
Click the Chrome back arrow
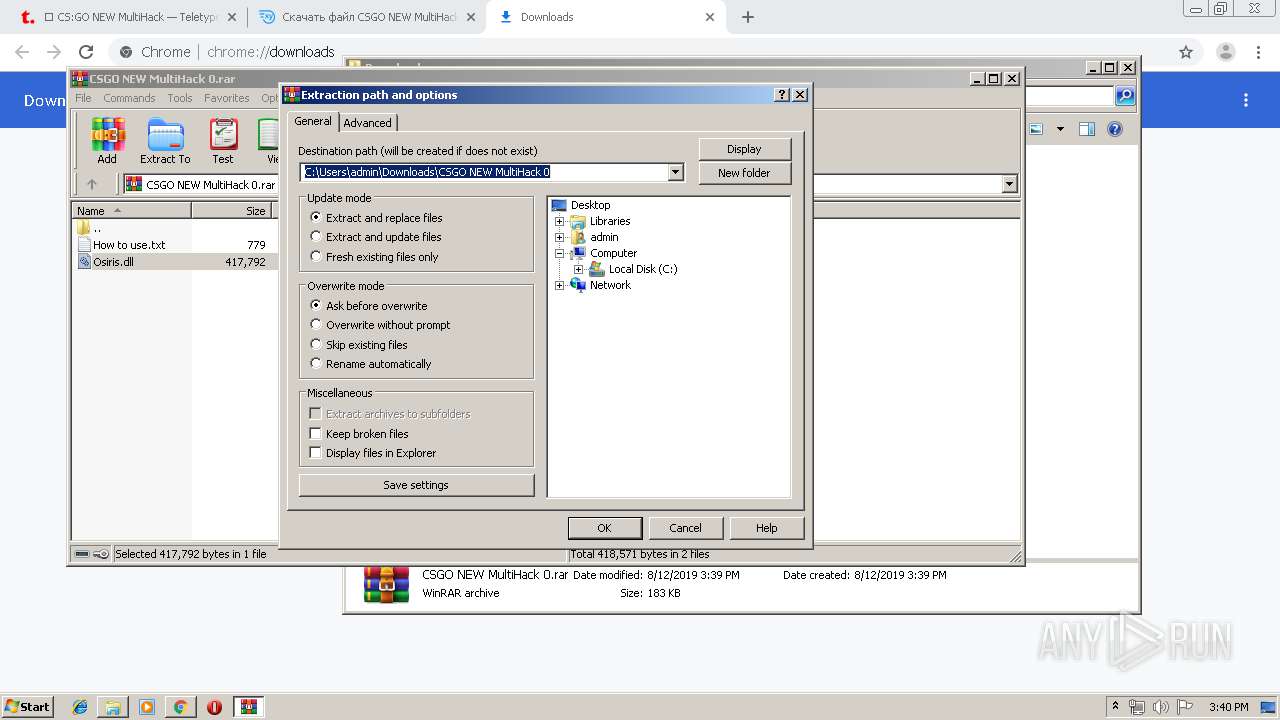22,52
